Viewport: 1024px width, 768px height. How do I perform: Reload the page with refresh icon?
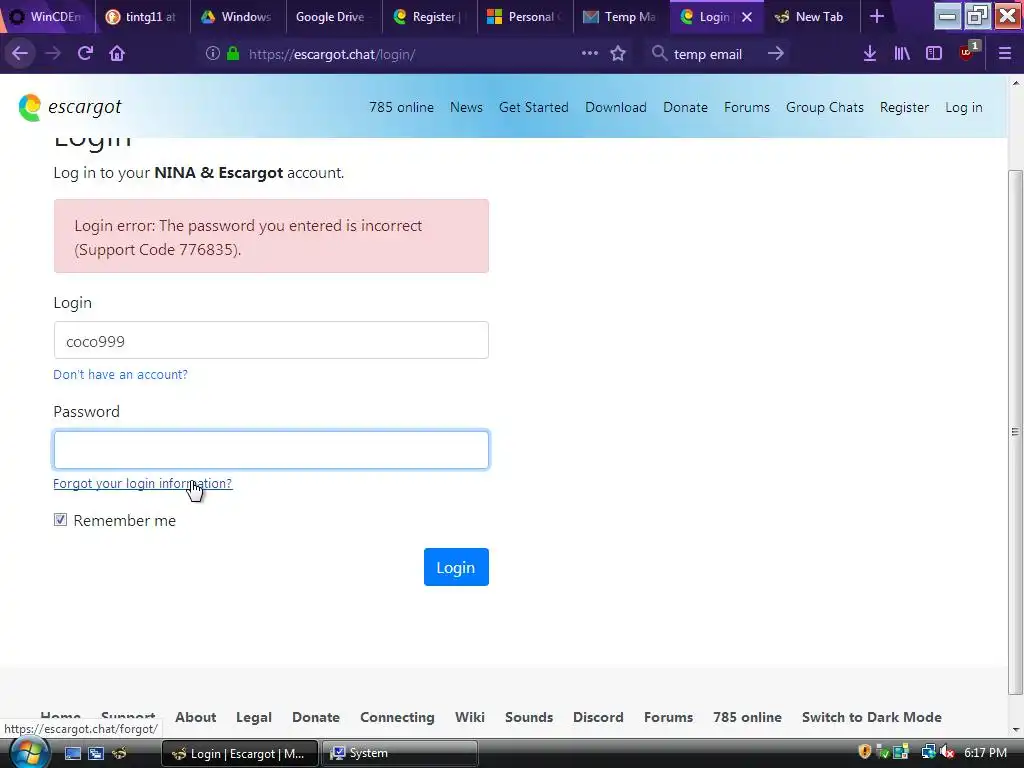85,54
